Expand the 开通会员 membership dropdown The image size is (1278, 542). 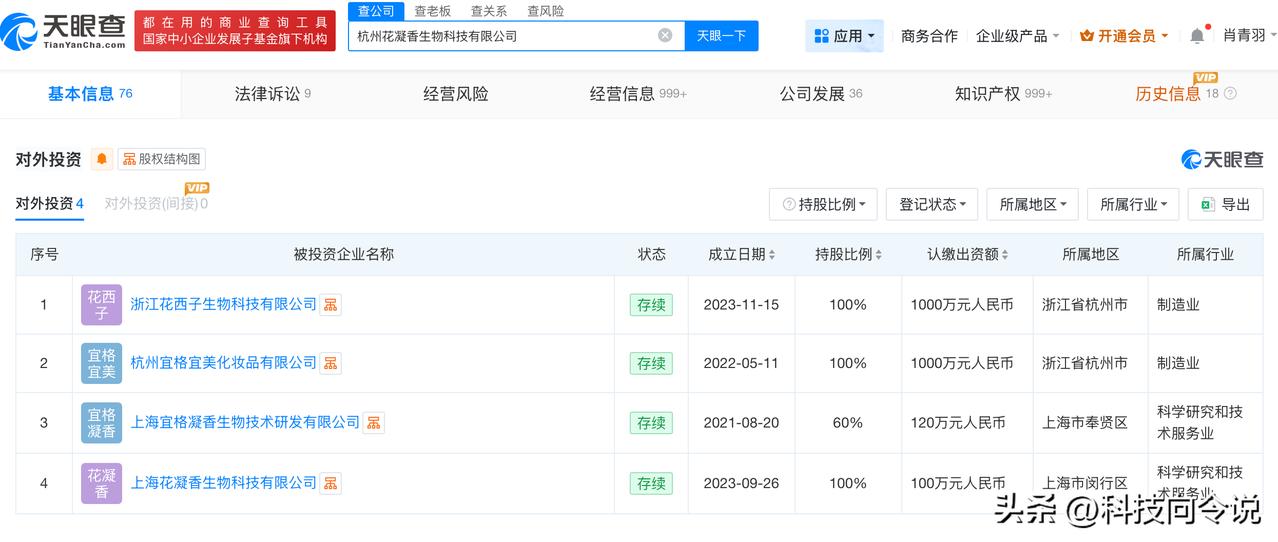[x=1124, y=36]
